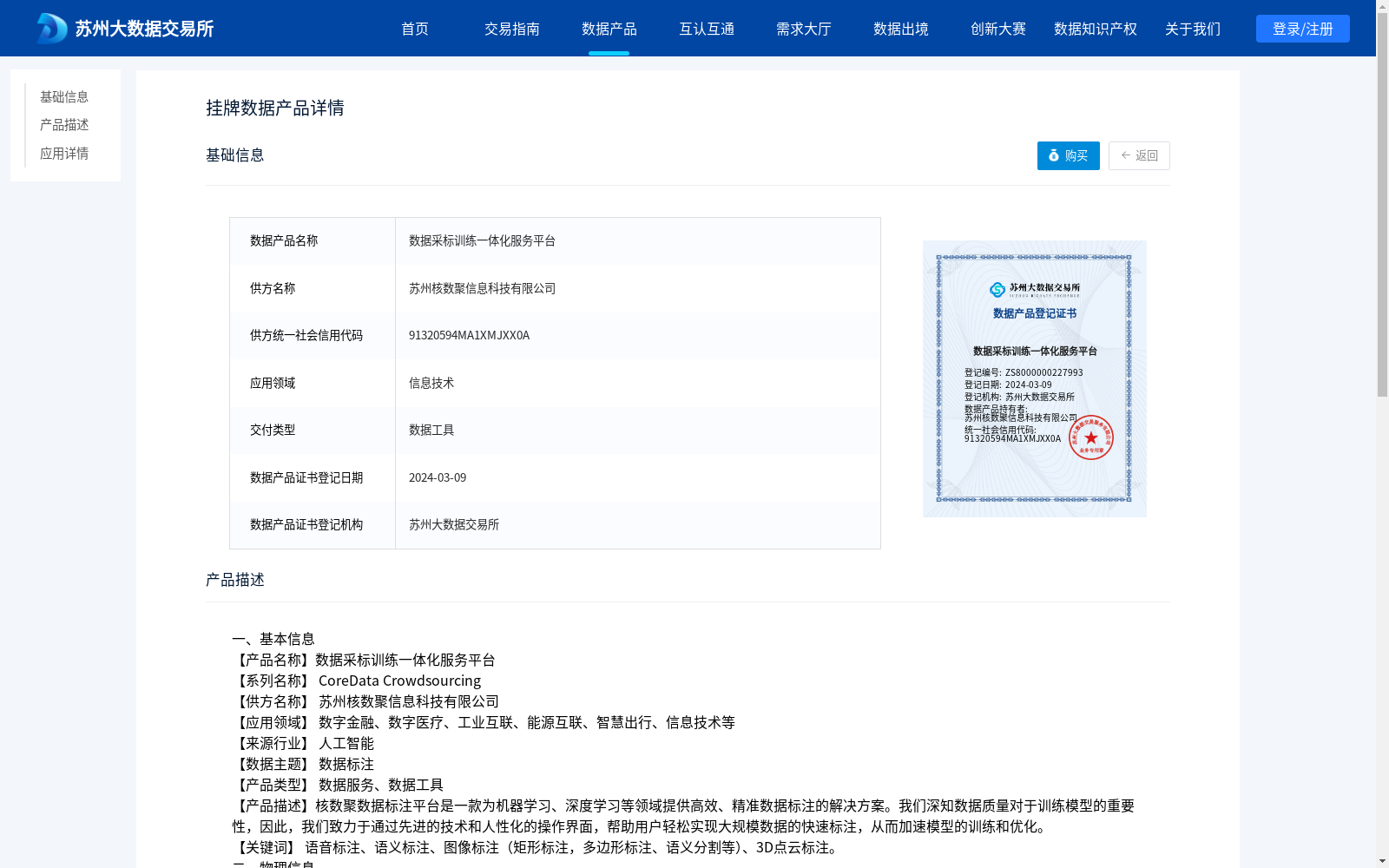Click the CoreData Crowdsourcing series name text
Image resolution: width=1389 pixels, height=868 pixels.
pos(399,681)
